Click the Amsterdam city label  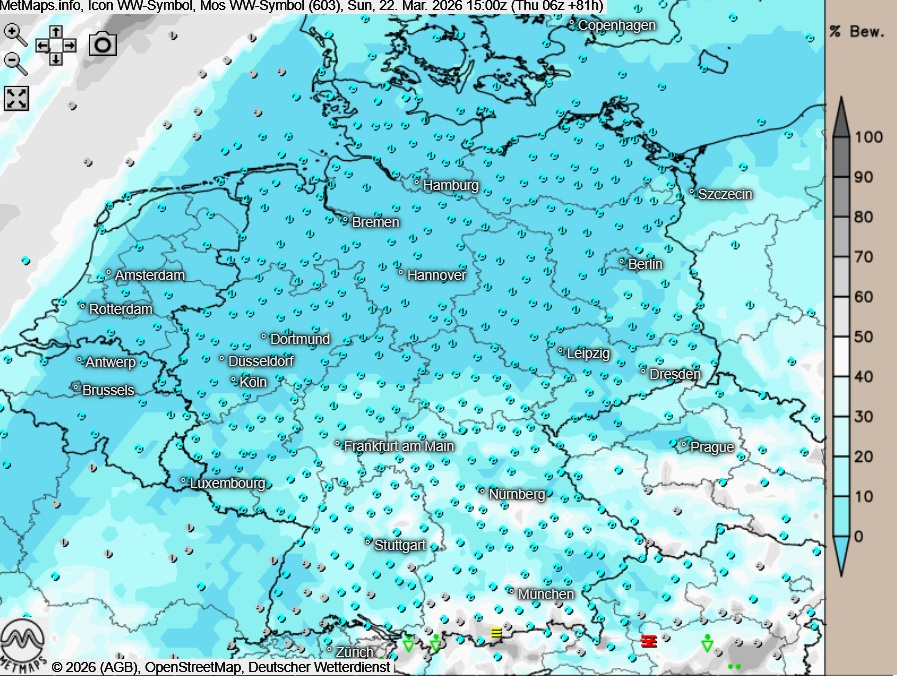pyautogui.click(x=149, y=275)
